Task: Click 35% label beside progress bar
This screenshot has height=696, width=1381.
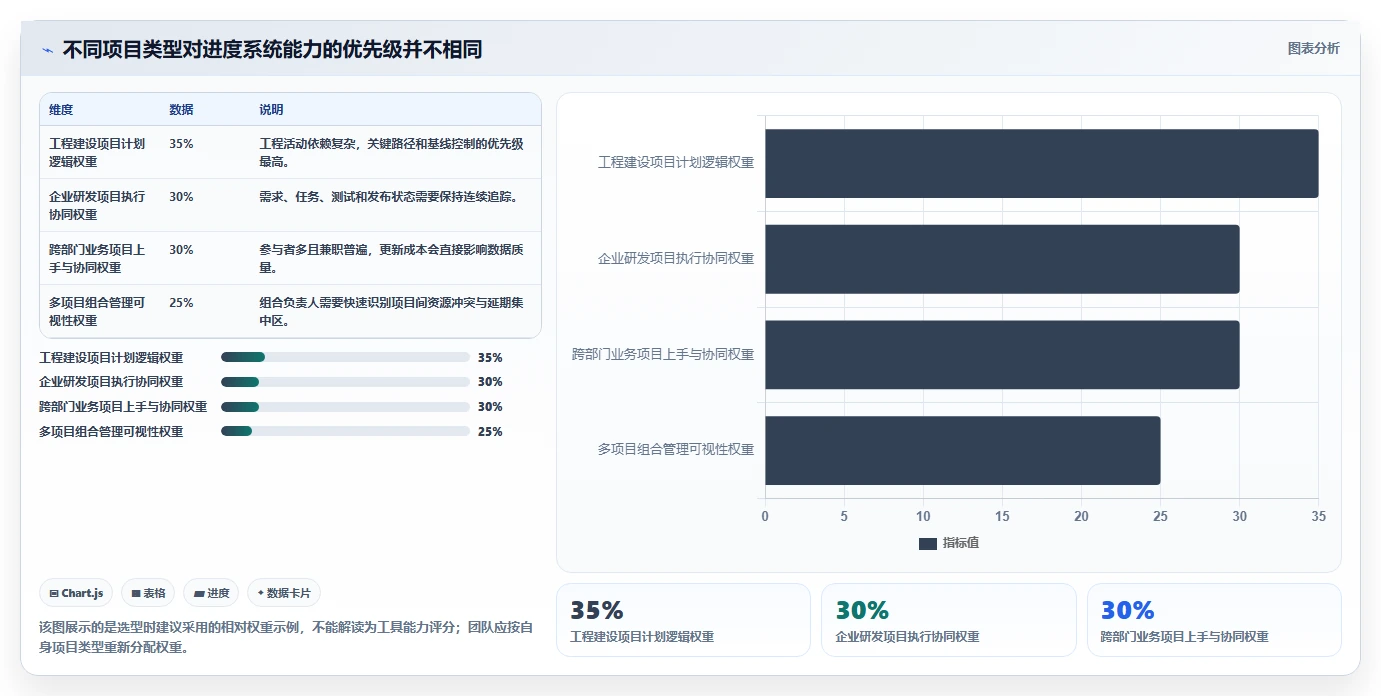Action: [490, 357]
